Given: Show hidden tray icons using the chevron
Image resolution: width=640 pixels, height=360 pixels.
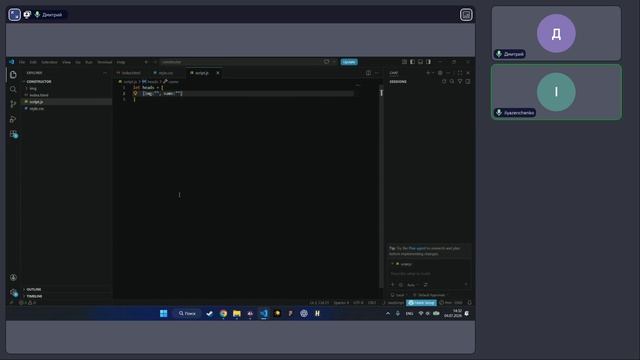Looking at the screenshot, I should click(x=388, y=313).
